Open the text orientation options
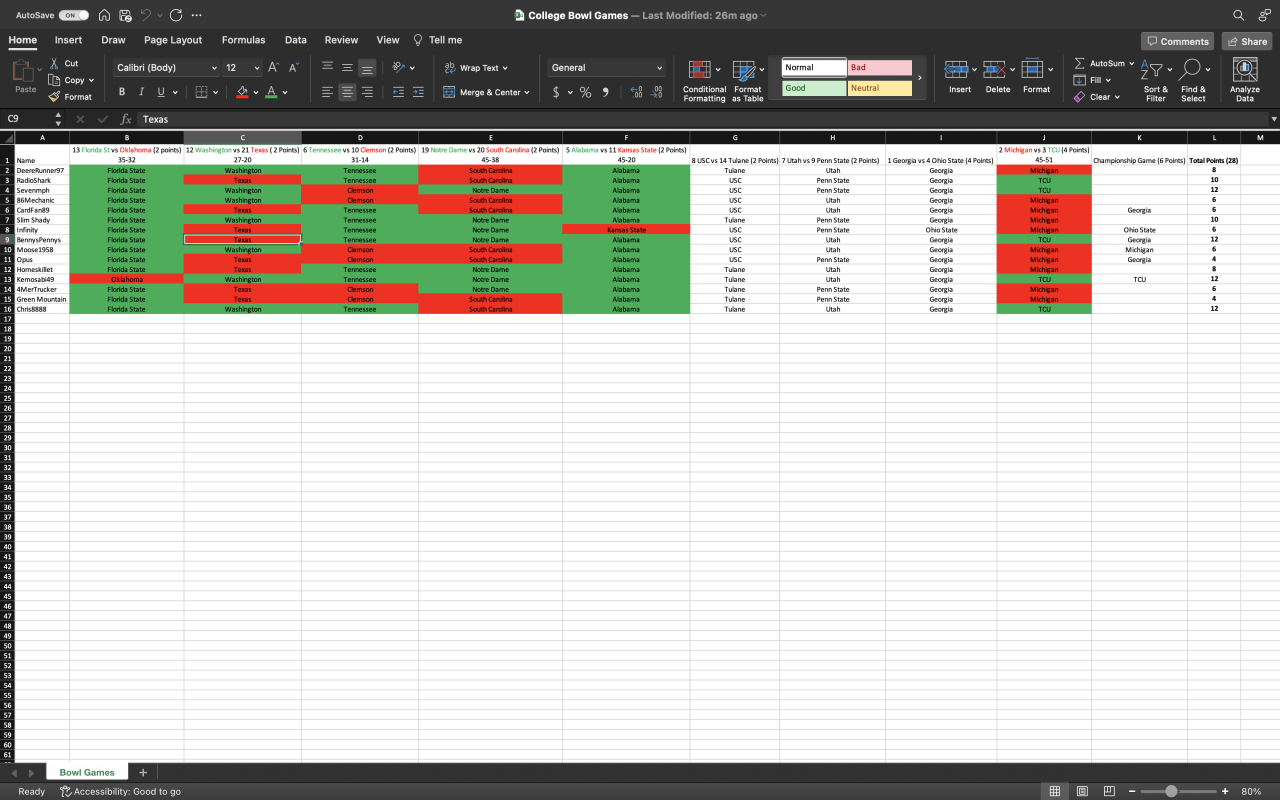 (x=402, y=67)
